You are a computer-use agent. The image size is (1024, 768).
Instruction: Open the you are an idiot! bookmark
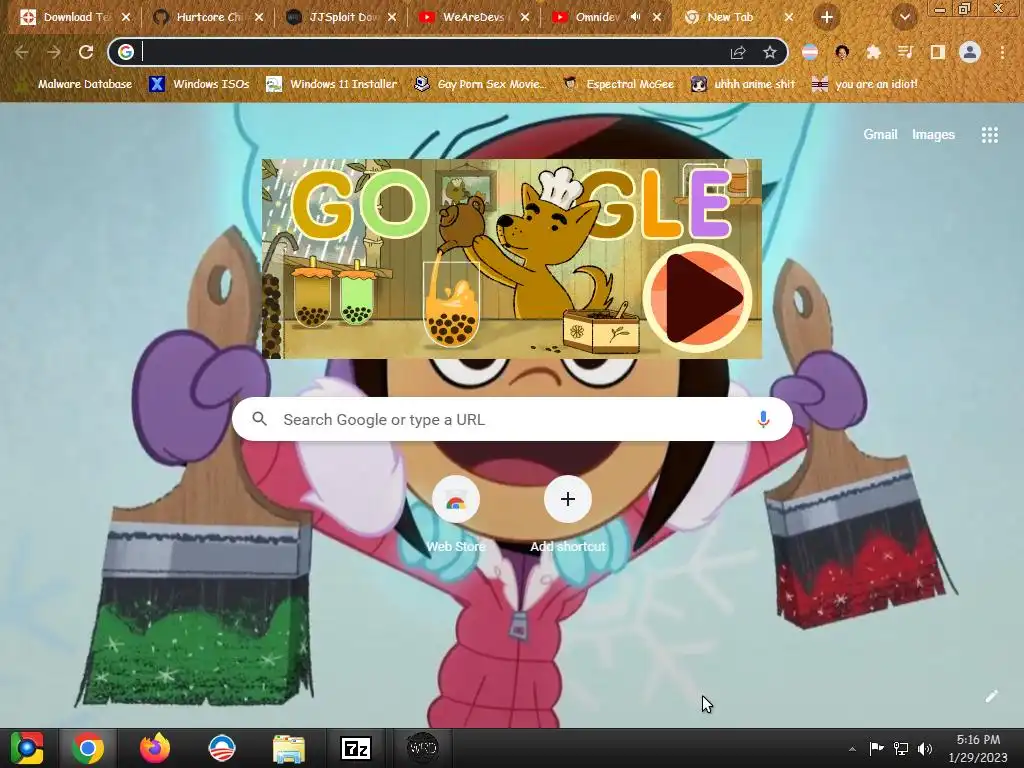tap(865, 84)
